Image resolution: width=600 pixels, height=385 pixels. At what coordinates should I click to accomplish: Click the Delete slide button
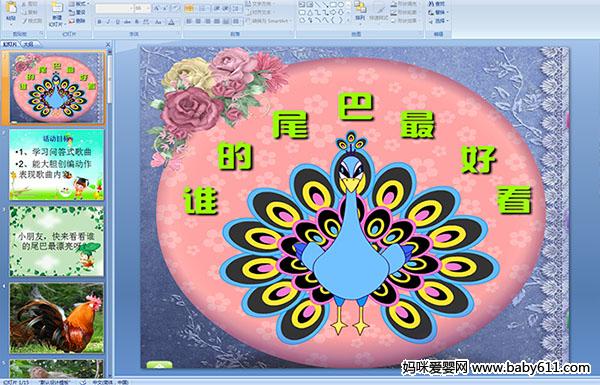pos(78,21)
